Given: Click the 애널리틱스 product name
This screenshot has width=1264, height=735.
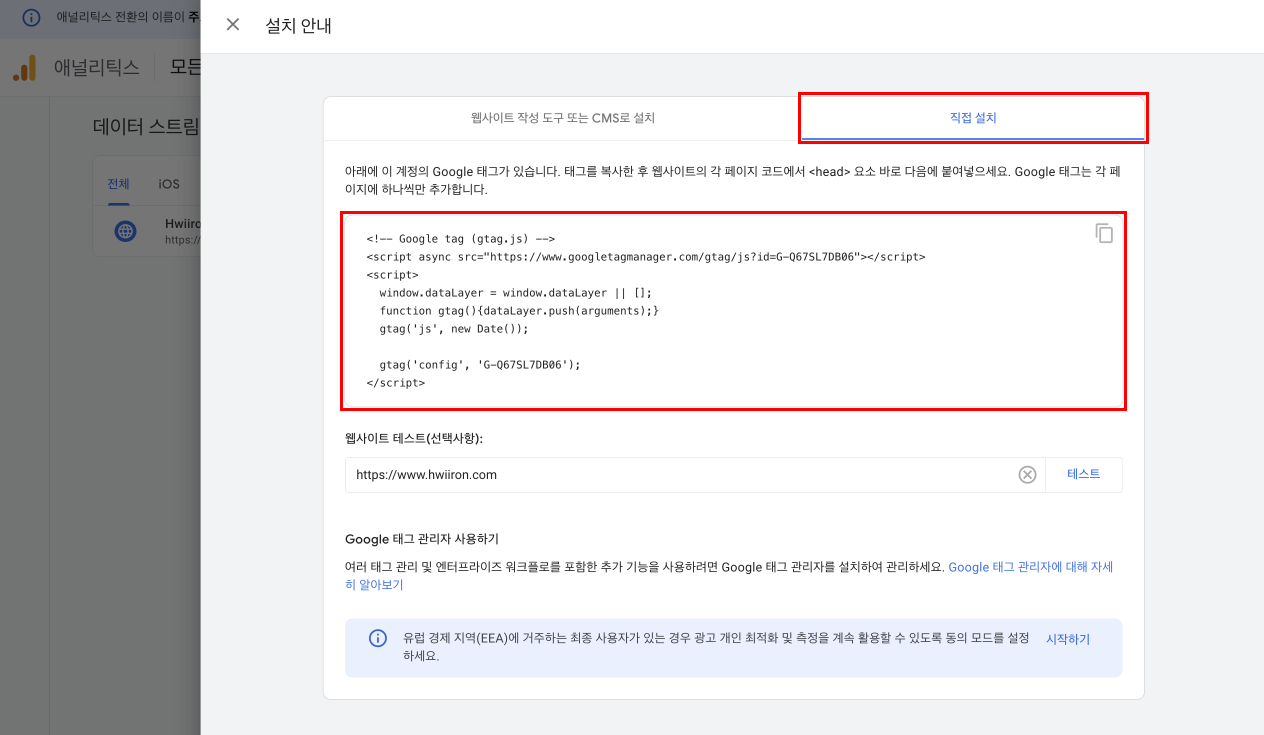Looking at the screenshot, I should point(96,68).
